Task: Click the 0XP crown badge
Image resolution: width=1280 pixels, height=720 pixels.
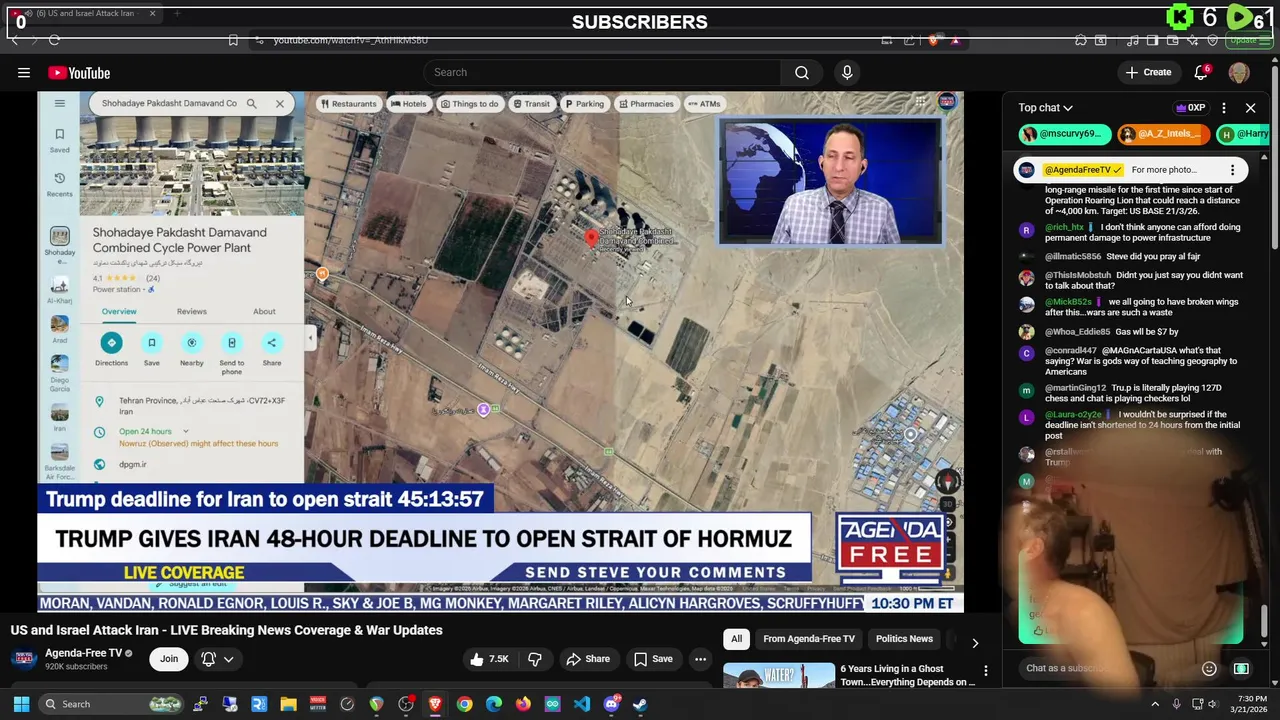Action: [1190, 108]
